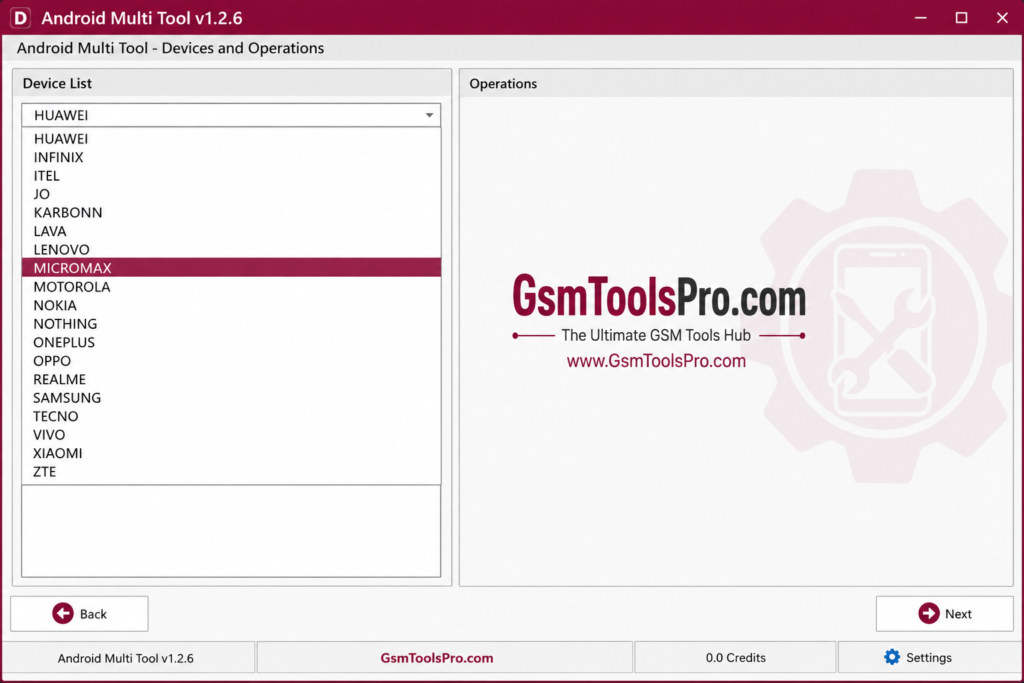Select NOTHING from the brand list
Image resolution: width=1024 pixels, height=683 pixels.
tap(231, 324)
